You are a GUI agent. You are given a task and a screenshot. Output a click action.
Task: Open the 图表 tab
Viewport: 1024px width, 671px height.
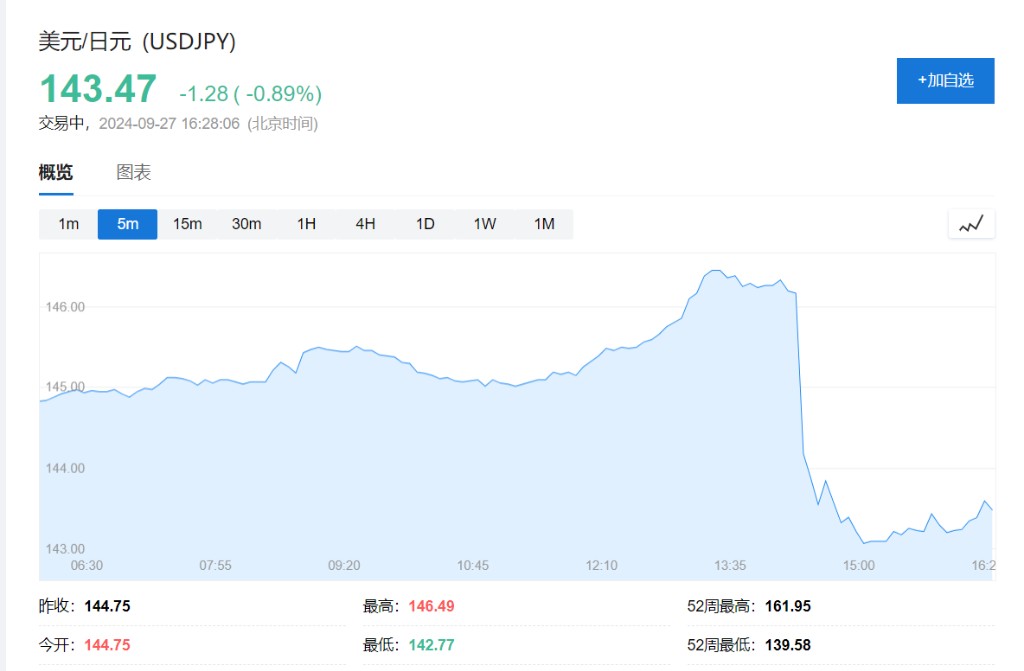pos(134,172)
